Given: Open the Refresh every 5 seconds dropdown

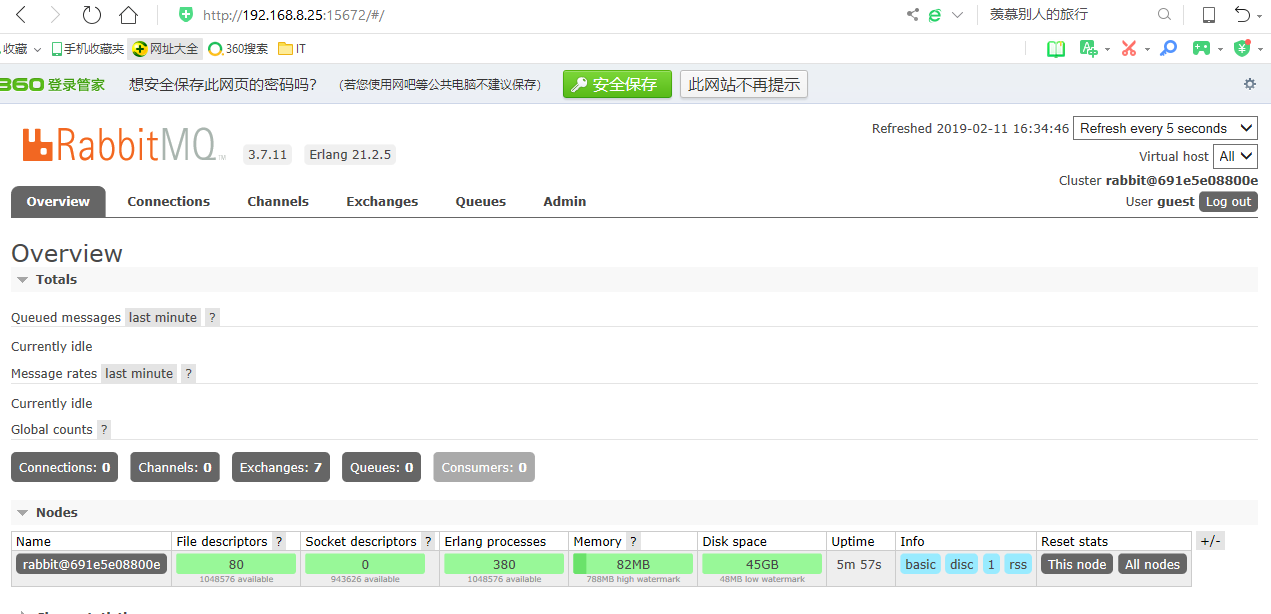Looking at the screenshot, I should (x=1165, y=128).
